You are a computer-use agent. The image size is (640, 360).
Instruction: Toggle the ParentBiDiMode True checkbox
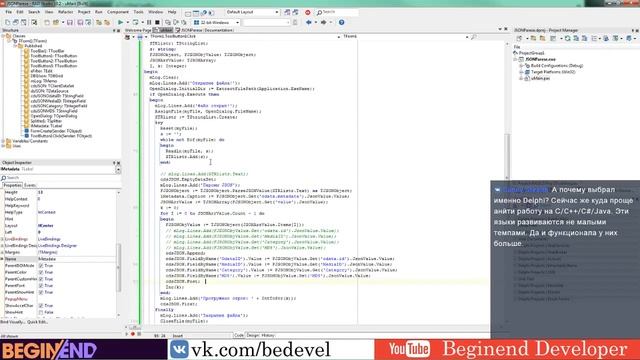[41, 266]
